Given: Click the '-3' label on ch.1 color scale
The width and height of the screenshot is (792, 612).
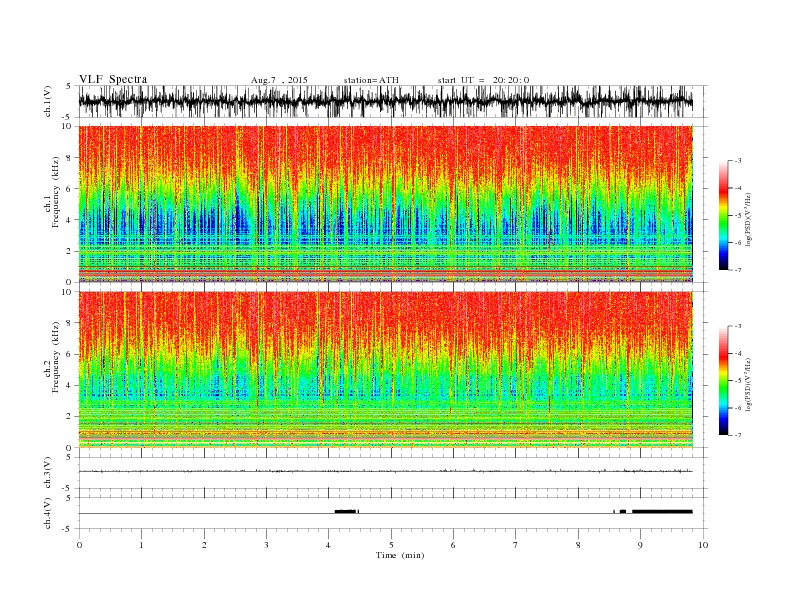Looking at the screenshot, I should click(738, 161).
